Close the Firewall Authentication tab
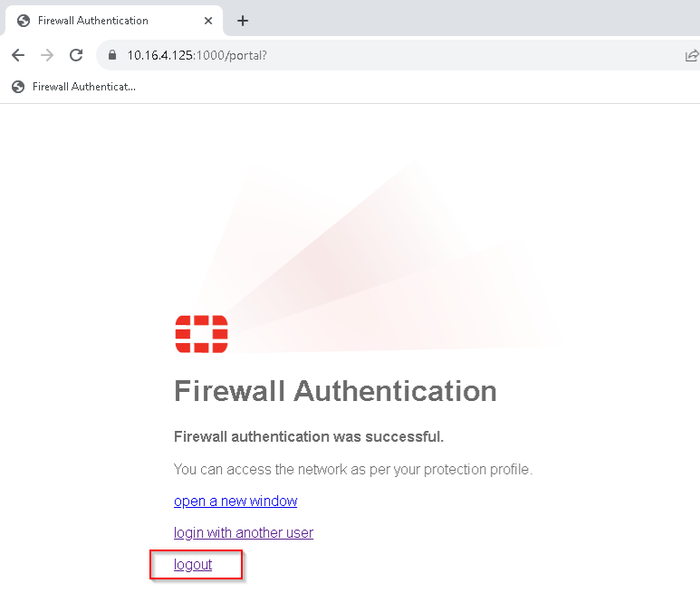This screenshot has height=591, width=700. (207, 20)
